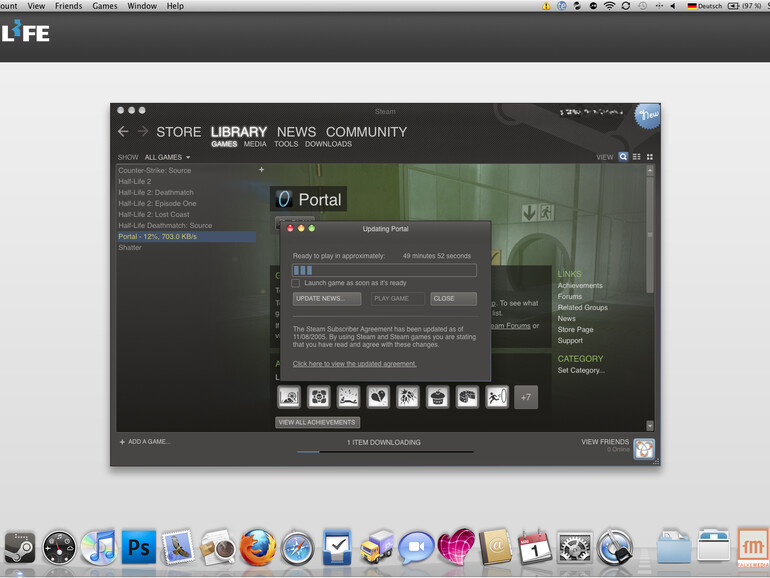Open Safari from the dock
This screenshot has height=578, width=770.
pyautogui.click(x=297, y=547)
